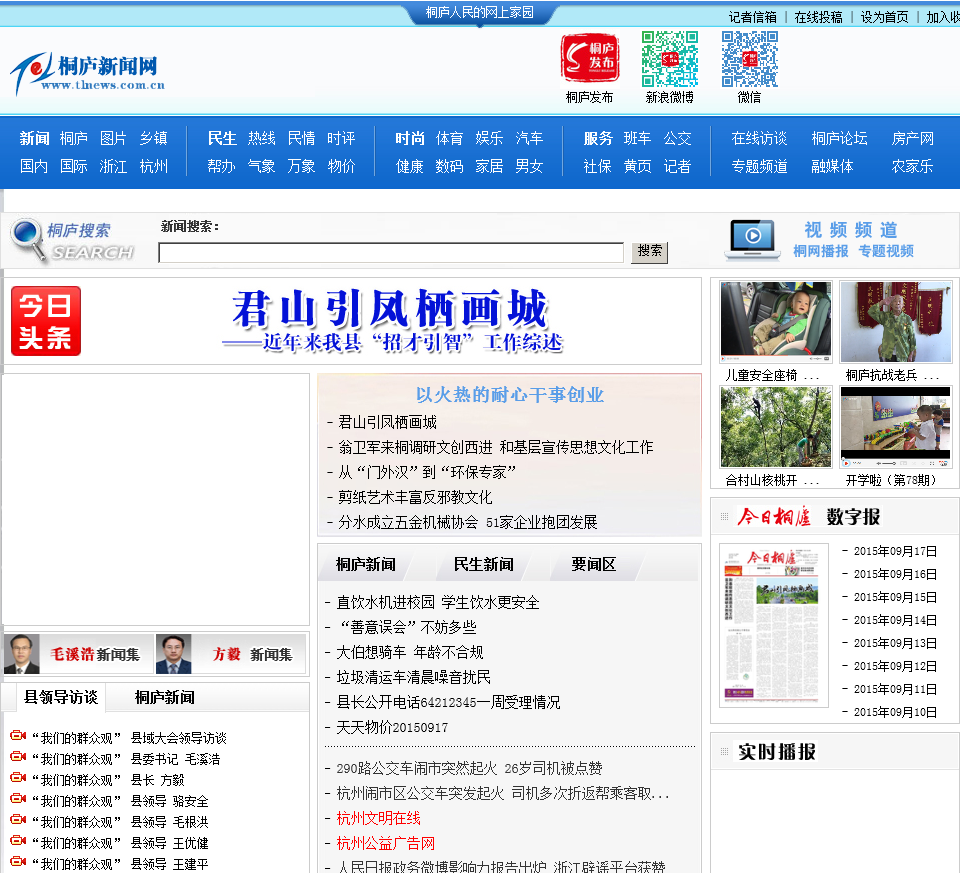Open 杭州公益广告网 red link
960x873 pixels.
click(386, 844)
